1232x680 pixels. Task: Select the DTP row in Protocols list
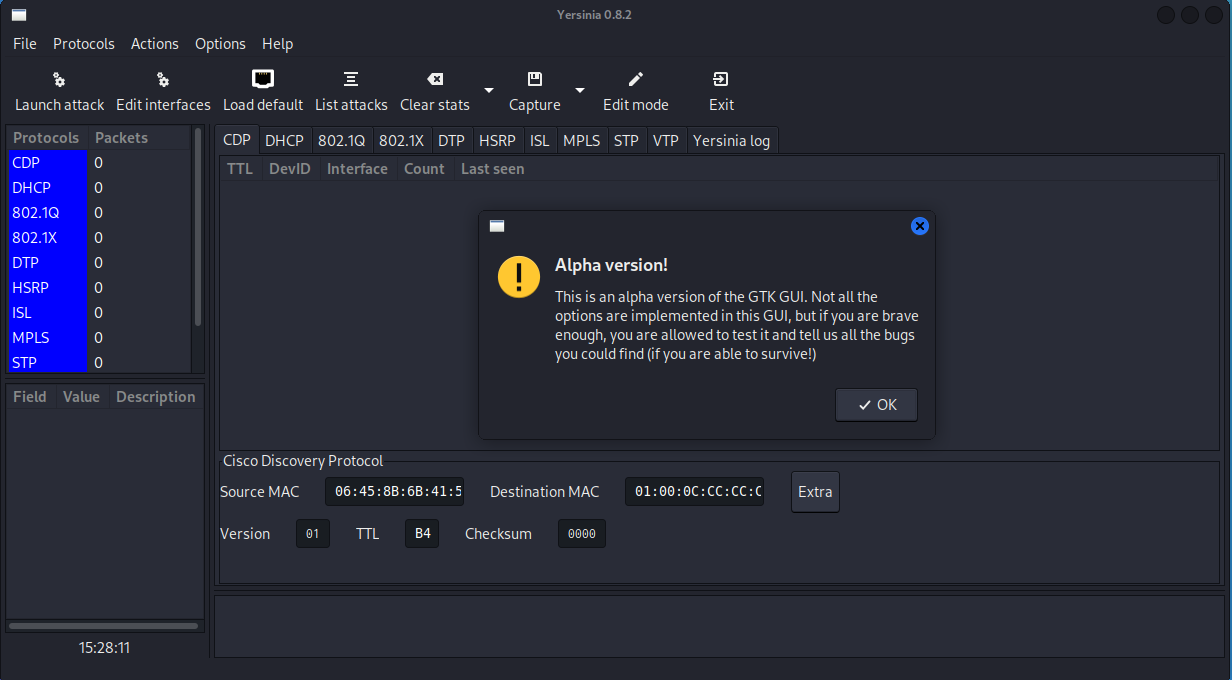click(x=98, y=262)
